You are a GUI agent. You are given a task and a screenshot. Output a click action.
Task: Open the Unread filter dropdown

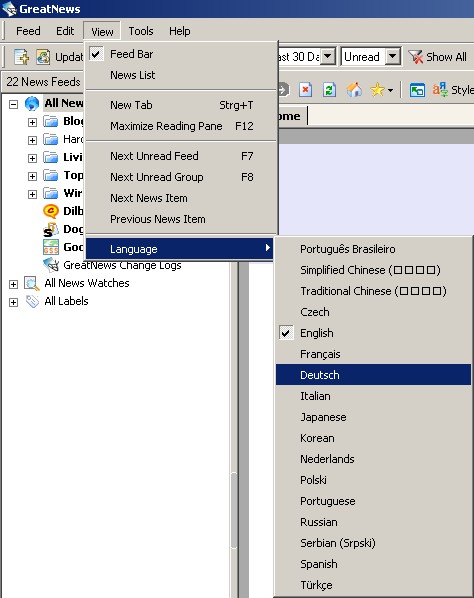pyautogui.click(x=392, y=57)
